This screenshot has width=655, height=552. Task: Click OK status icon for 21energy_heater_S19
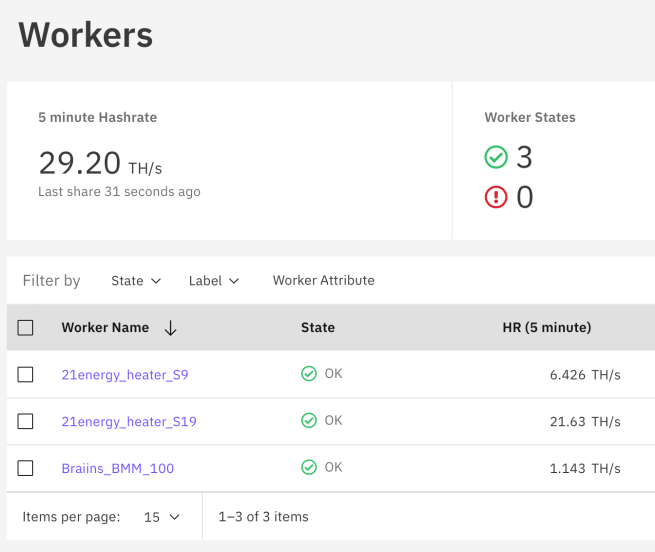click(309, 421)
